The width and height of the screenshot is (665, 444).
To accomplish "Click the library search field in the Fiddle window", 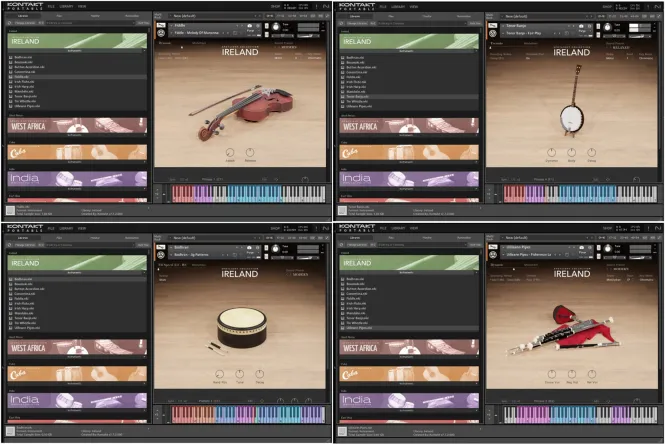I will point(90,23).
